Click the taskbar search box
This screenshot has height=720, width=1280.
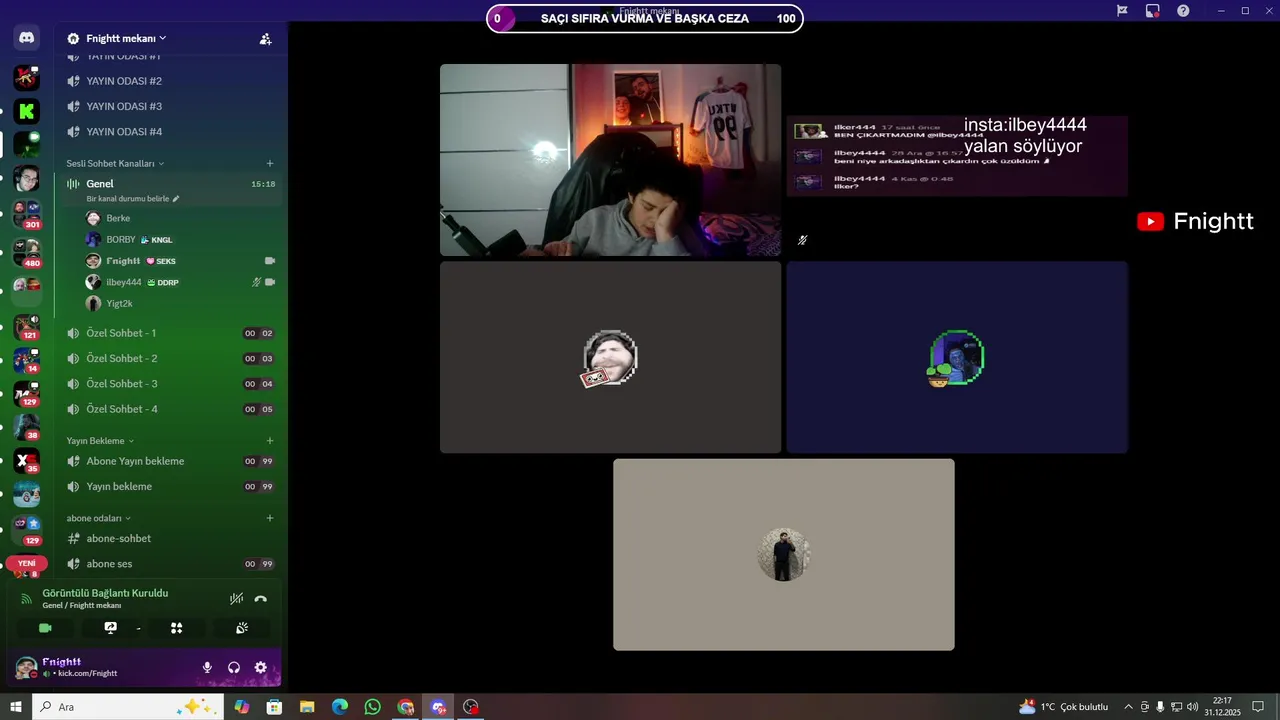click(128, 707)
